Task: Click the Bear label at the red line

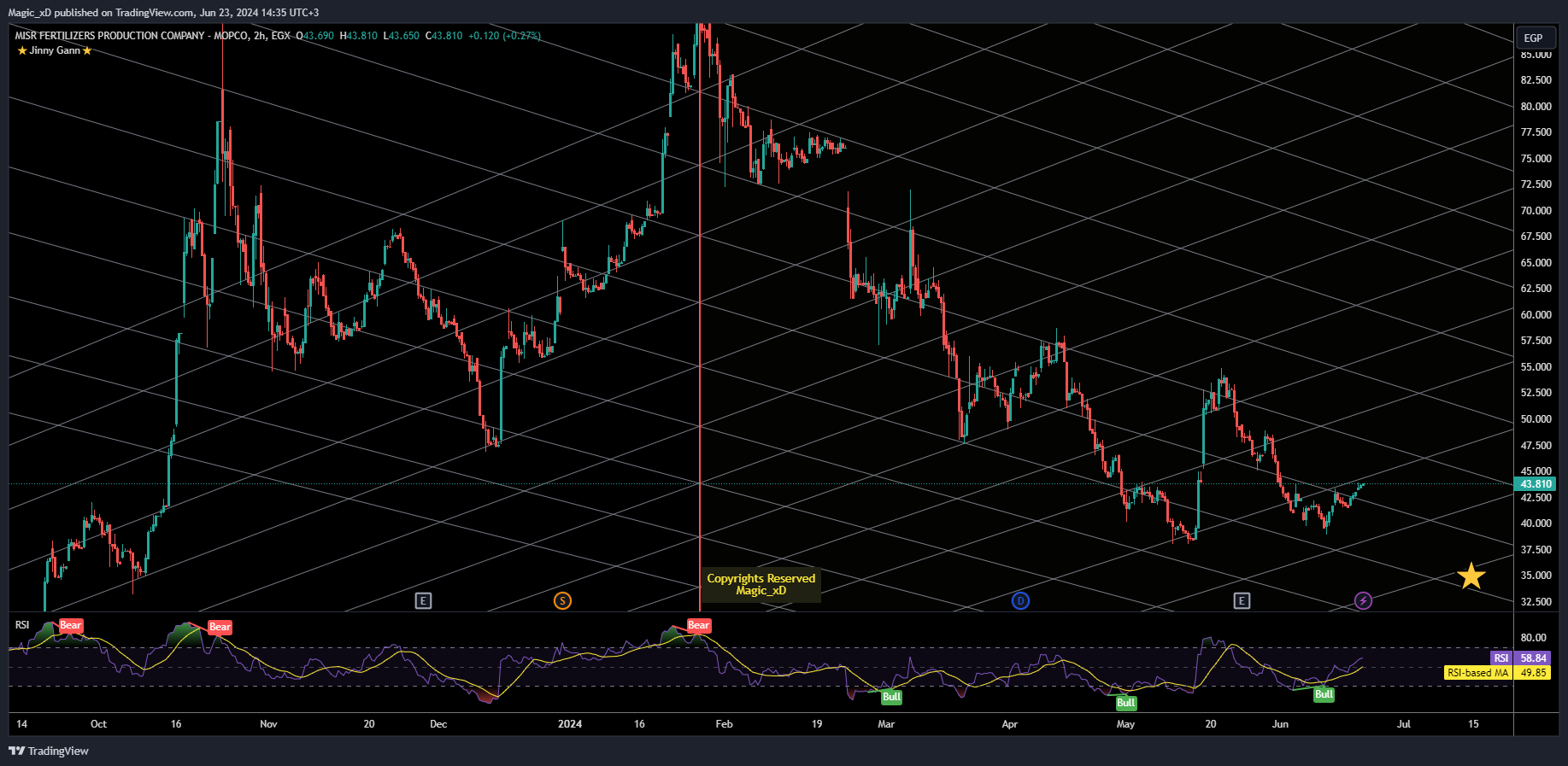Action: (x=699, y=625)
